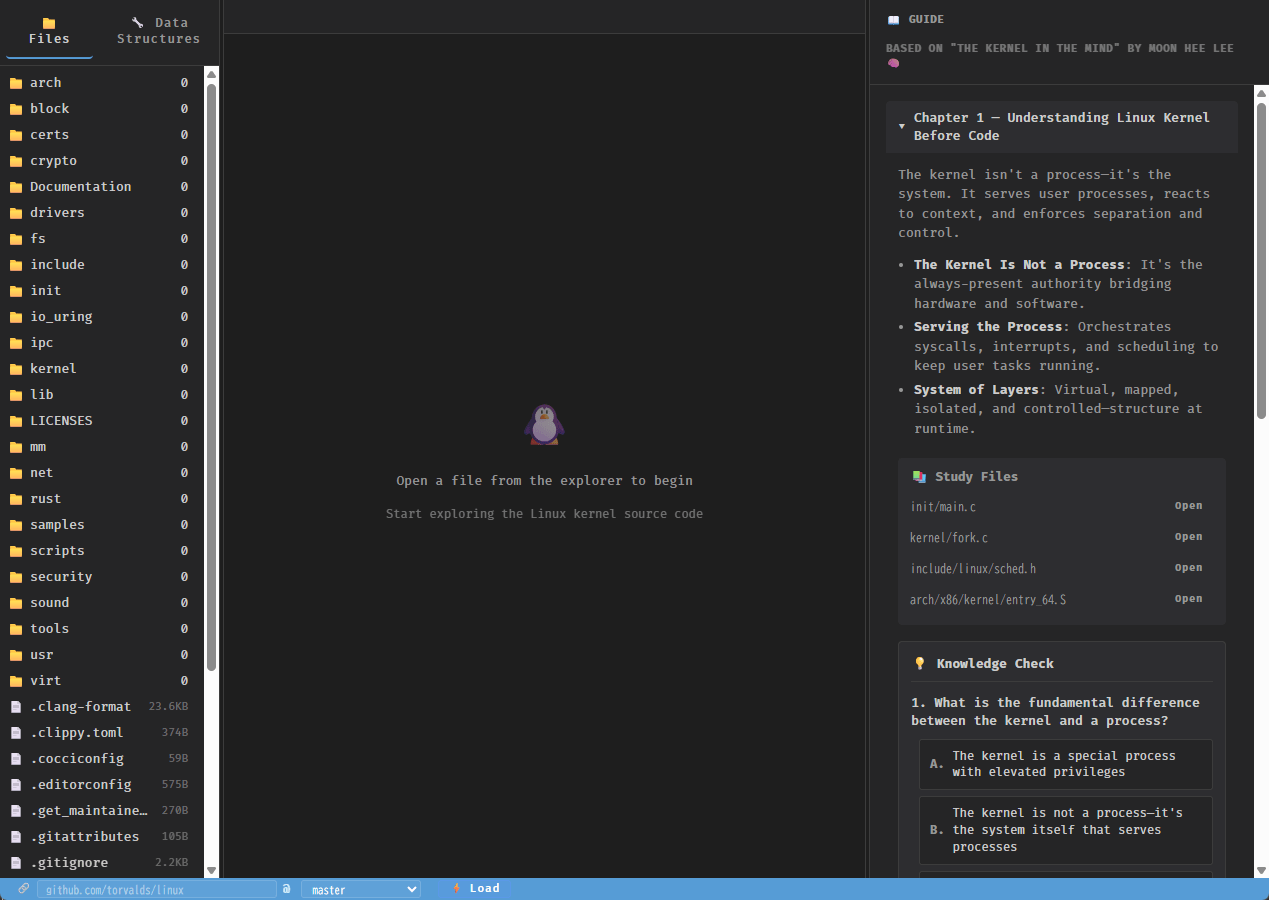This screenshot has height=900, width=1269.
Task: Click the Study Files books icon
Action: click(x=919, y=477)
